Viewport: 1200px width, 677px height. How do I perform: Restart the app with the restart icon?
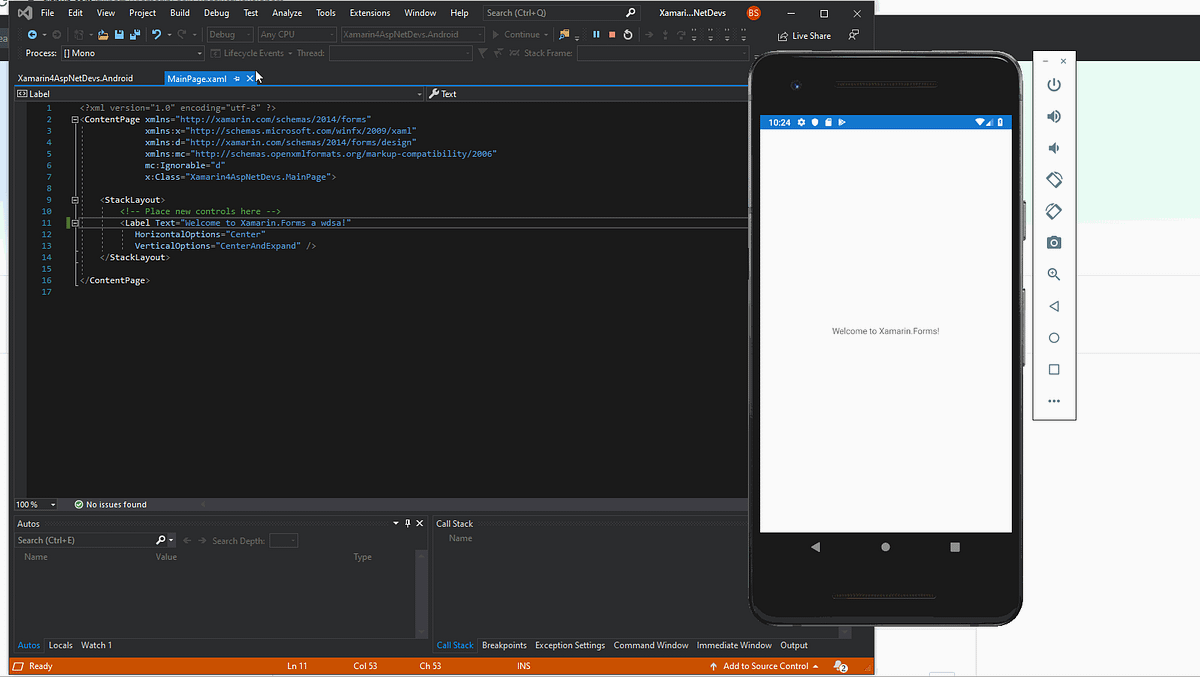[628, 33]
